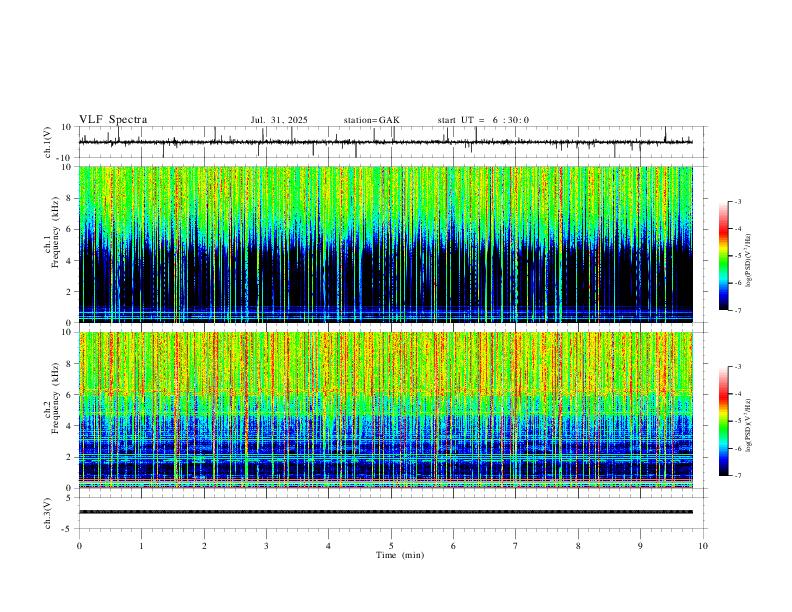Image resolution: width=792 pixels, height=612 pixels.
Task: Click time axis tick label "8"
Action: 578,546
